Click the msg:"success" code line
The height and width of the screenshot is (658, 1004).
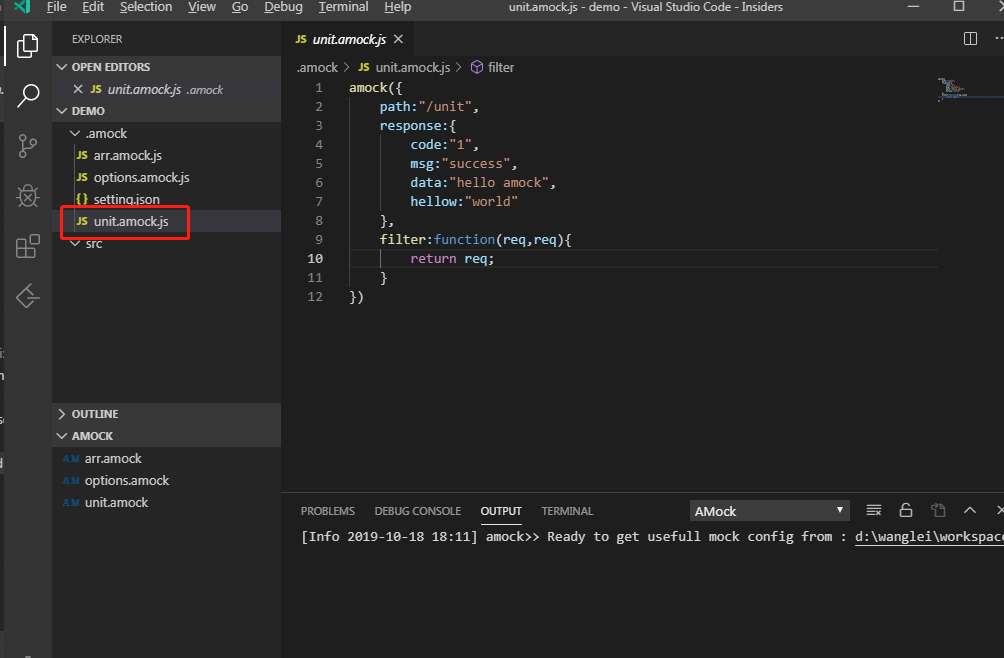pyautogui.click(x=464, y=163)
